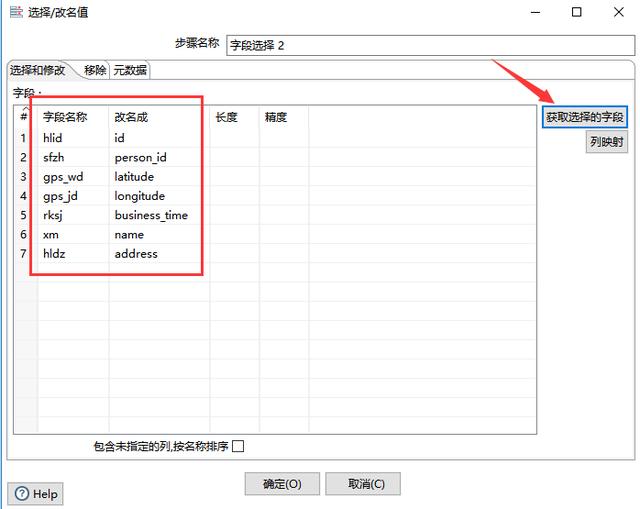Viewport: 640px width, 509px height.
Task: Click the Help question mark icon
Action: pos(22,494)
